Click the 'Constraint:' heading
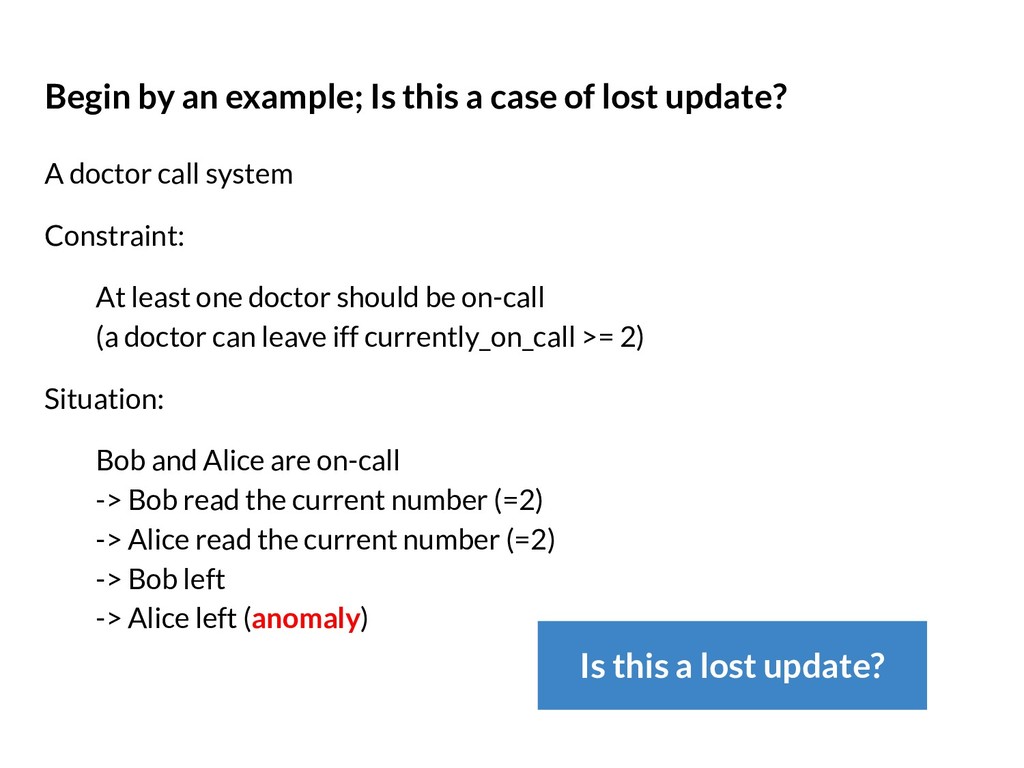The height and width of the screenshot is (768, 1024). click(x=114, y=236)
